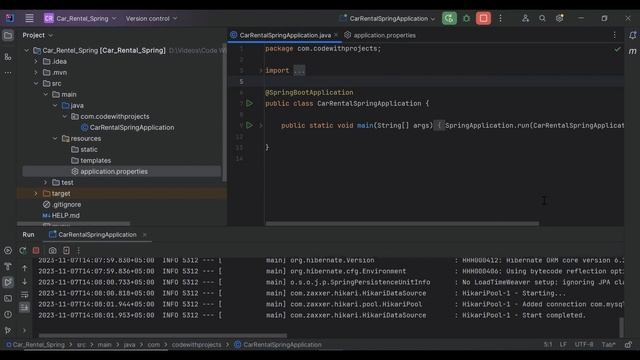Click the down arrow in Run console
This screenshot has width=640, height=360.
[24, 282]
